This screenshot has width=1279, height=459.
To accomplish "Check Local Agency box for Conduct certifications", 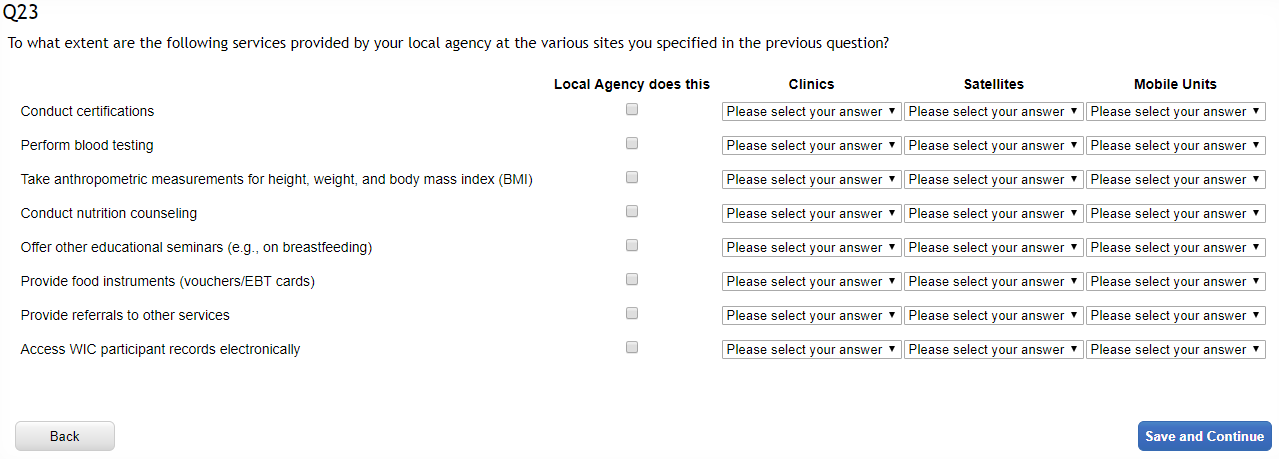I will point(632,110).
